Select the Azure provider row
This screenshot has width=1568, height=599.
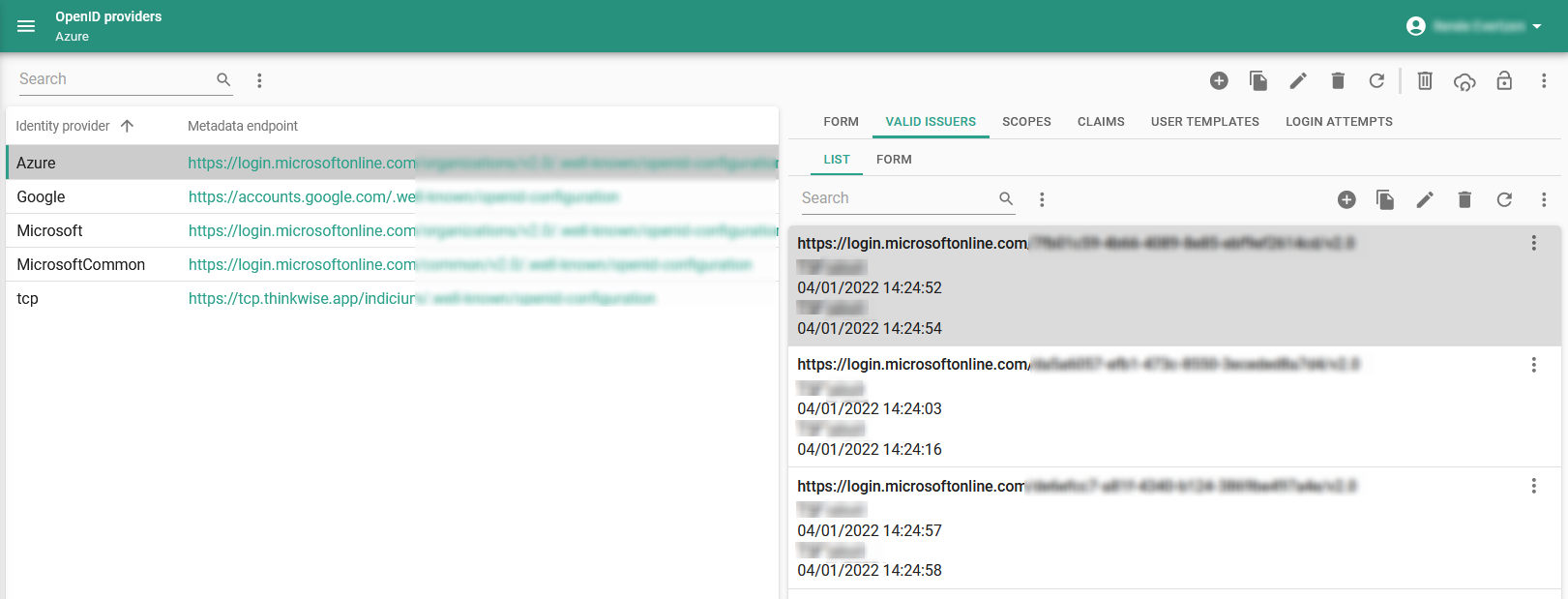(x=392, y=163)
